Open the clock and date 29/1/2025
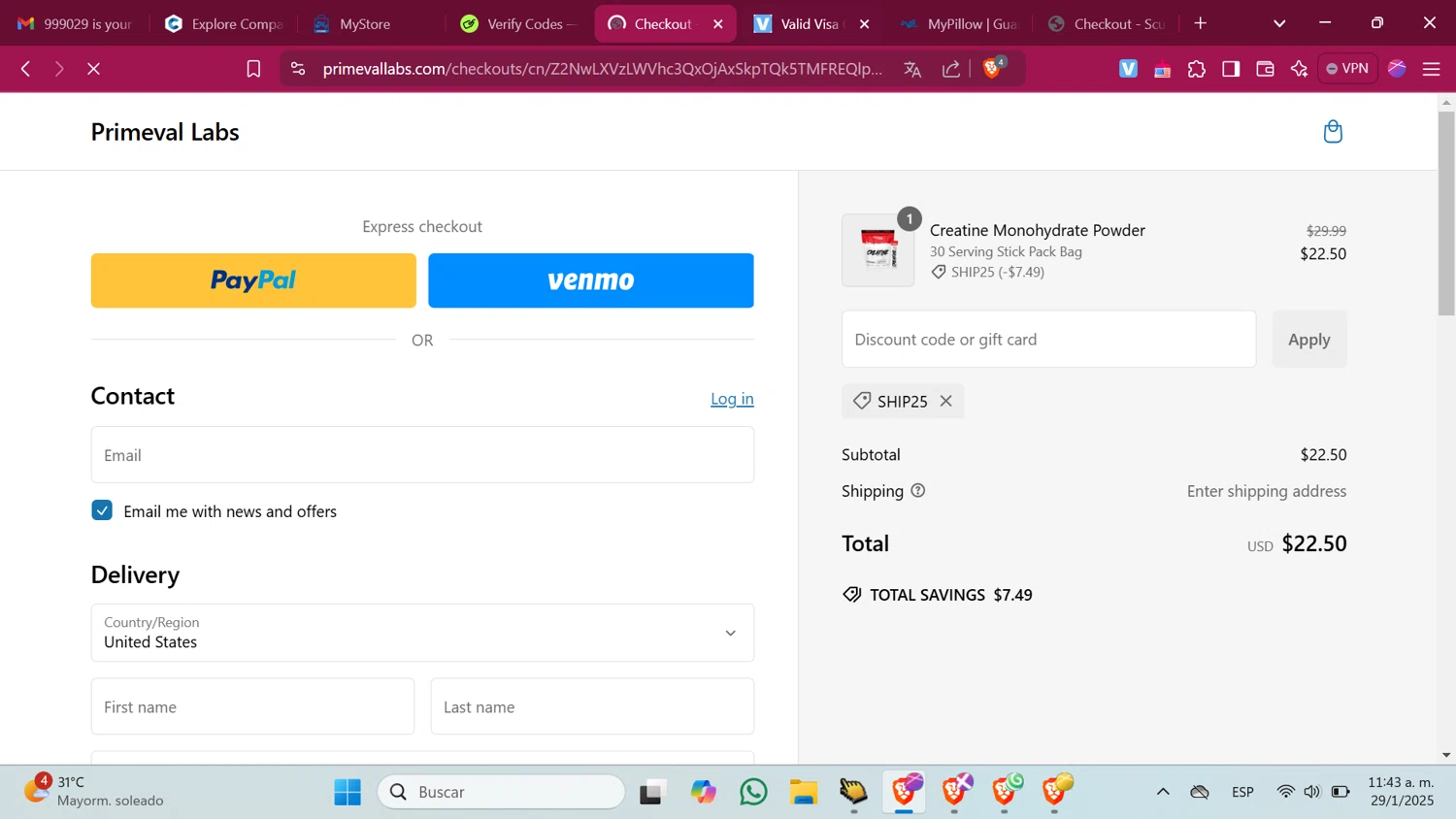The image size is (1456, 819). coord(1401,791)
